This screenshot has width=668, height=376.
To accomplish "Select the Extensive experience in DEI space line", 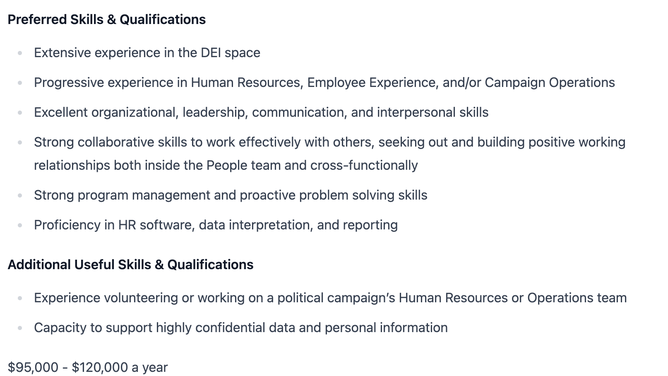I will 147,53.
